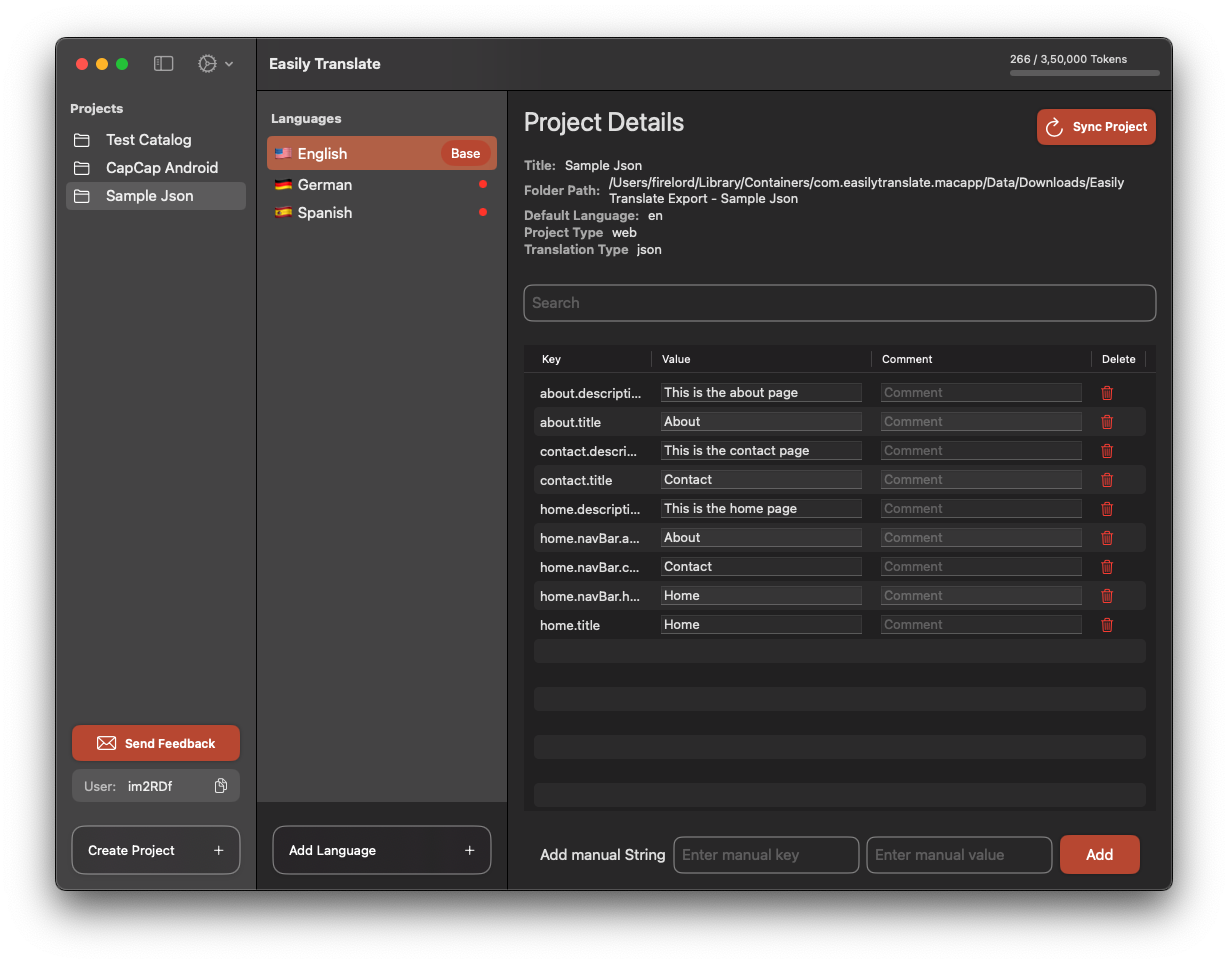
Task: Click trash icon for This is the home page
Action: coord(1107,509)
